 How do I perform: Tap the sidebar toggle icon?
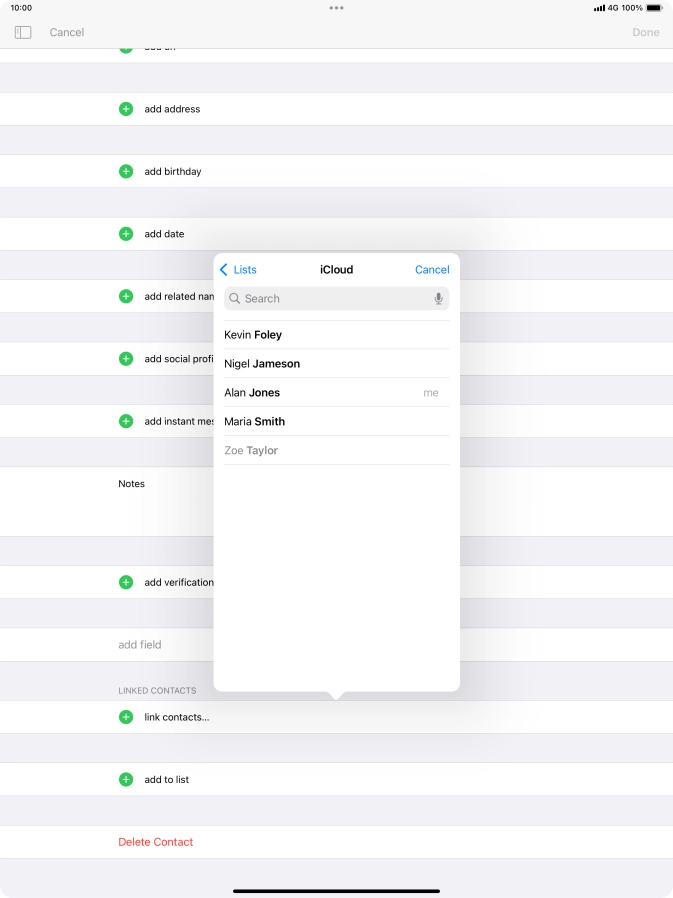click(23, 32)
